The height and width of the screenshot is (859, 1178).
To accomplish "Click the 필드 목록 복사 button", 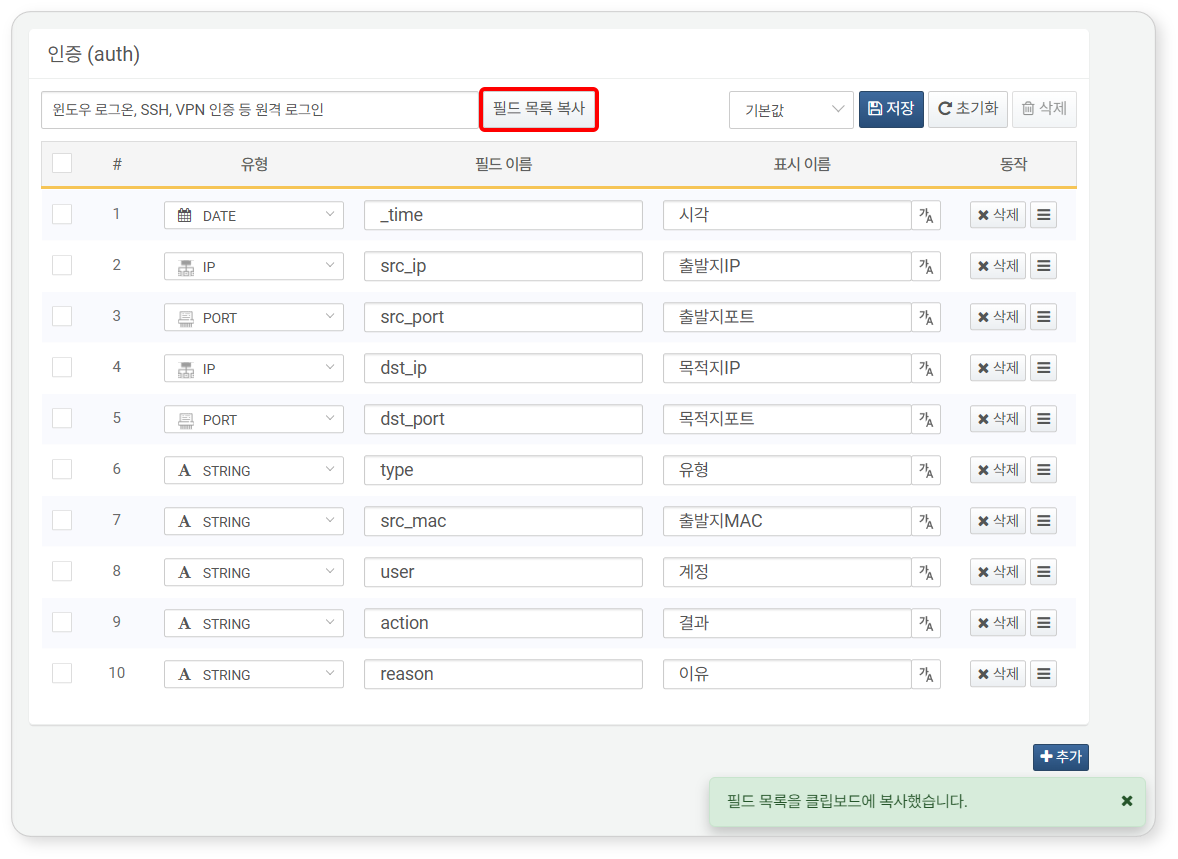I will (x=539, y=109).
